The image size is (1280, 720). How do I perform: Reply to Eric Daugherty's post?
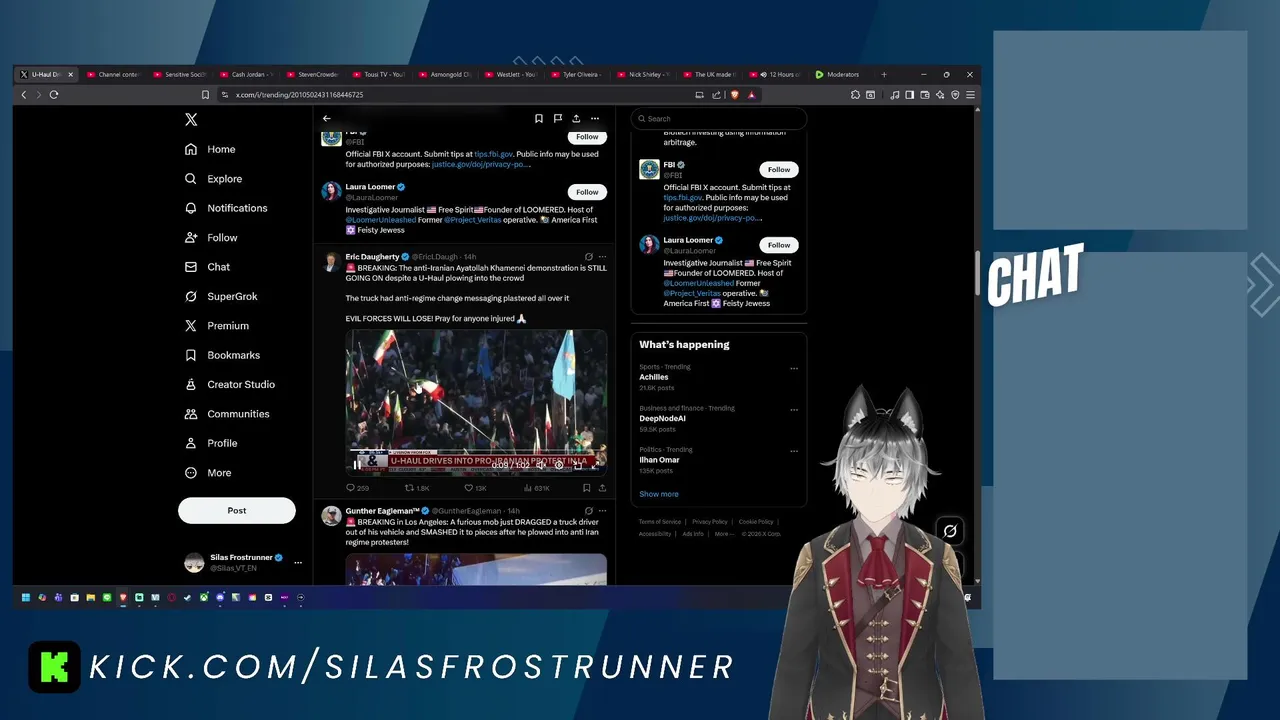(x=357, y=488)
